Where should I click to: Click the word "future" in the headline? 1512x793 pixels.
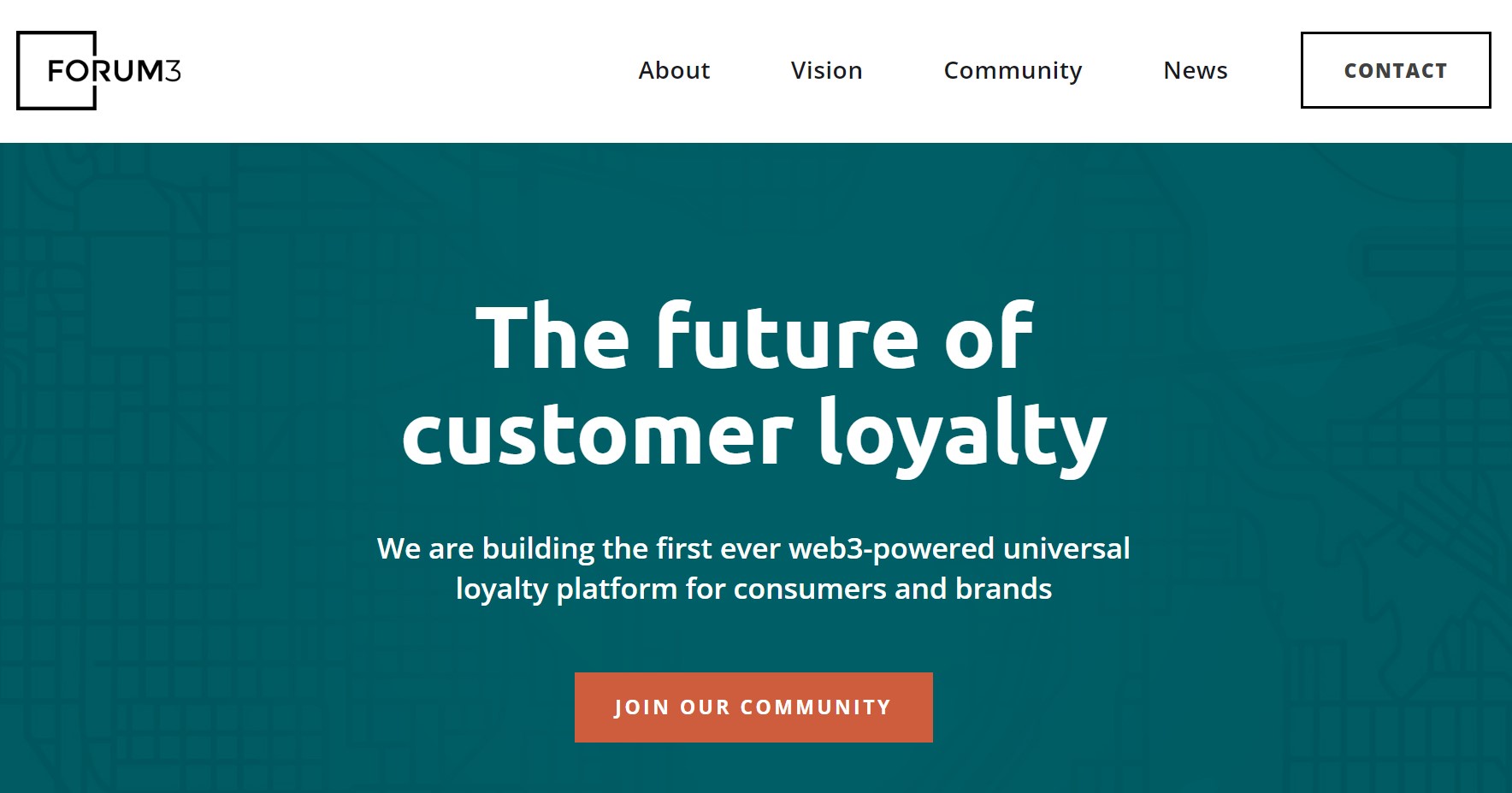[x=787, y=337]
